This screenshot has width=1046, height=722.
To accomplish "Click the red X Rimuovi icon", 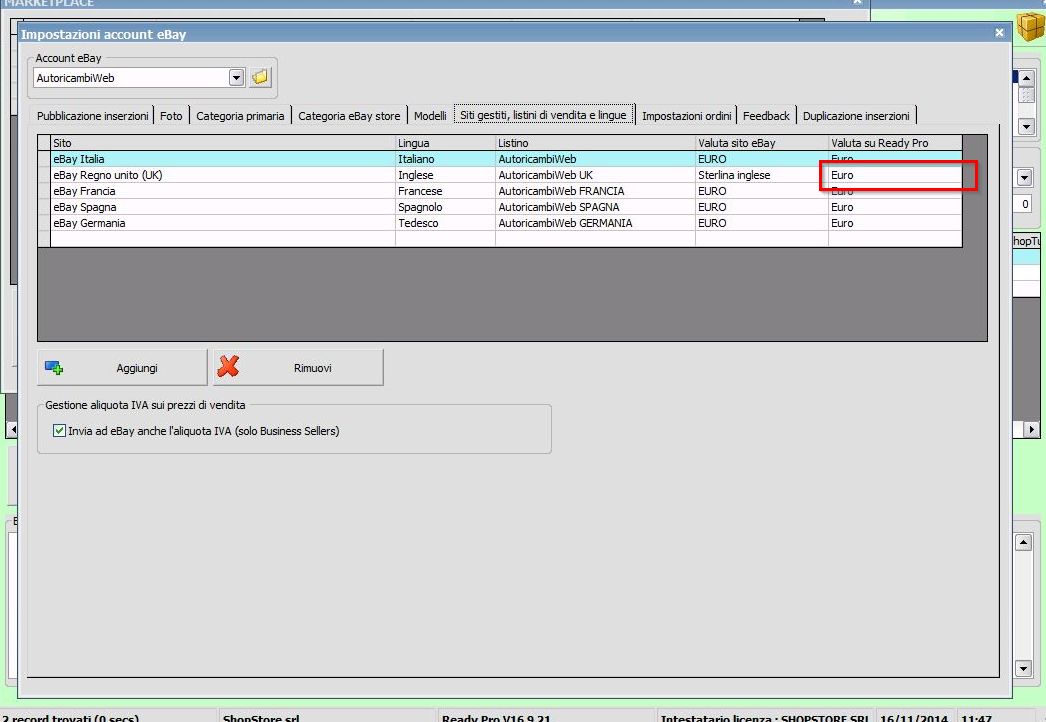I will pos(228,366).
